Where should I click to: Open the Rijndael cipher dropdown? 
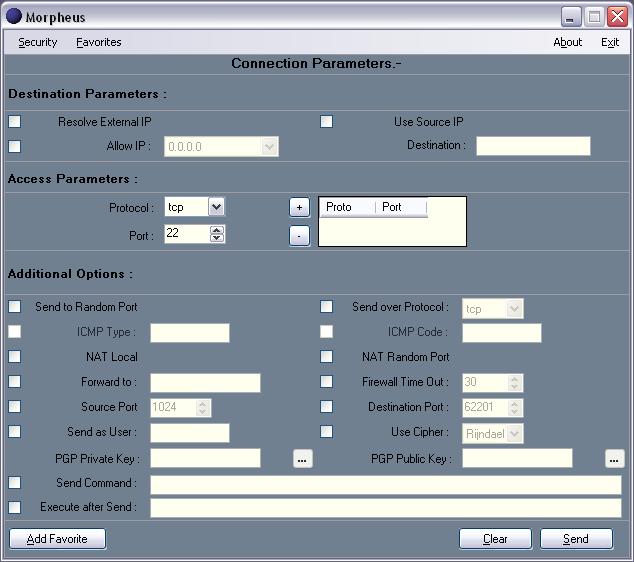514,434
